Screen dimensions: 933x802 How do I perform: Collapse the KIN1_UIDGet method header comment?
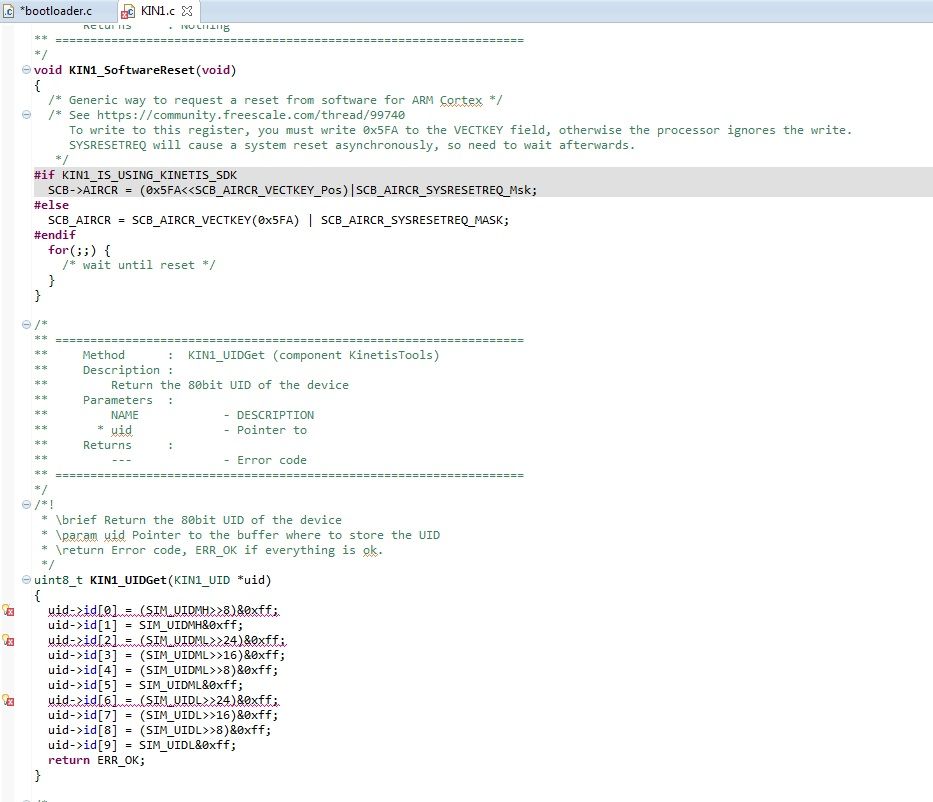[x=26, y=324]
